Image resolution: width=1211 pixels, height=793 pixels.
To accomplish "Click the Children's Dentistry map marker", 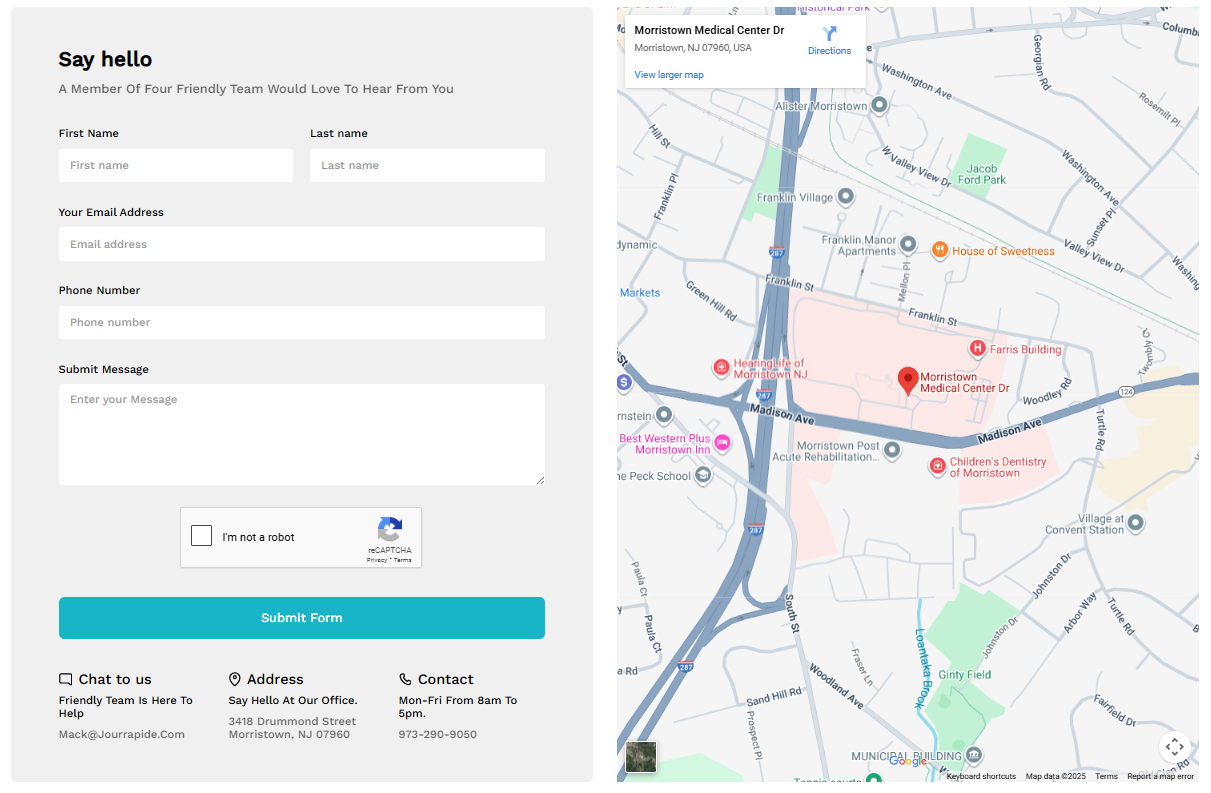I will click(937, 466).
